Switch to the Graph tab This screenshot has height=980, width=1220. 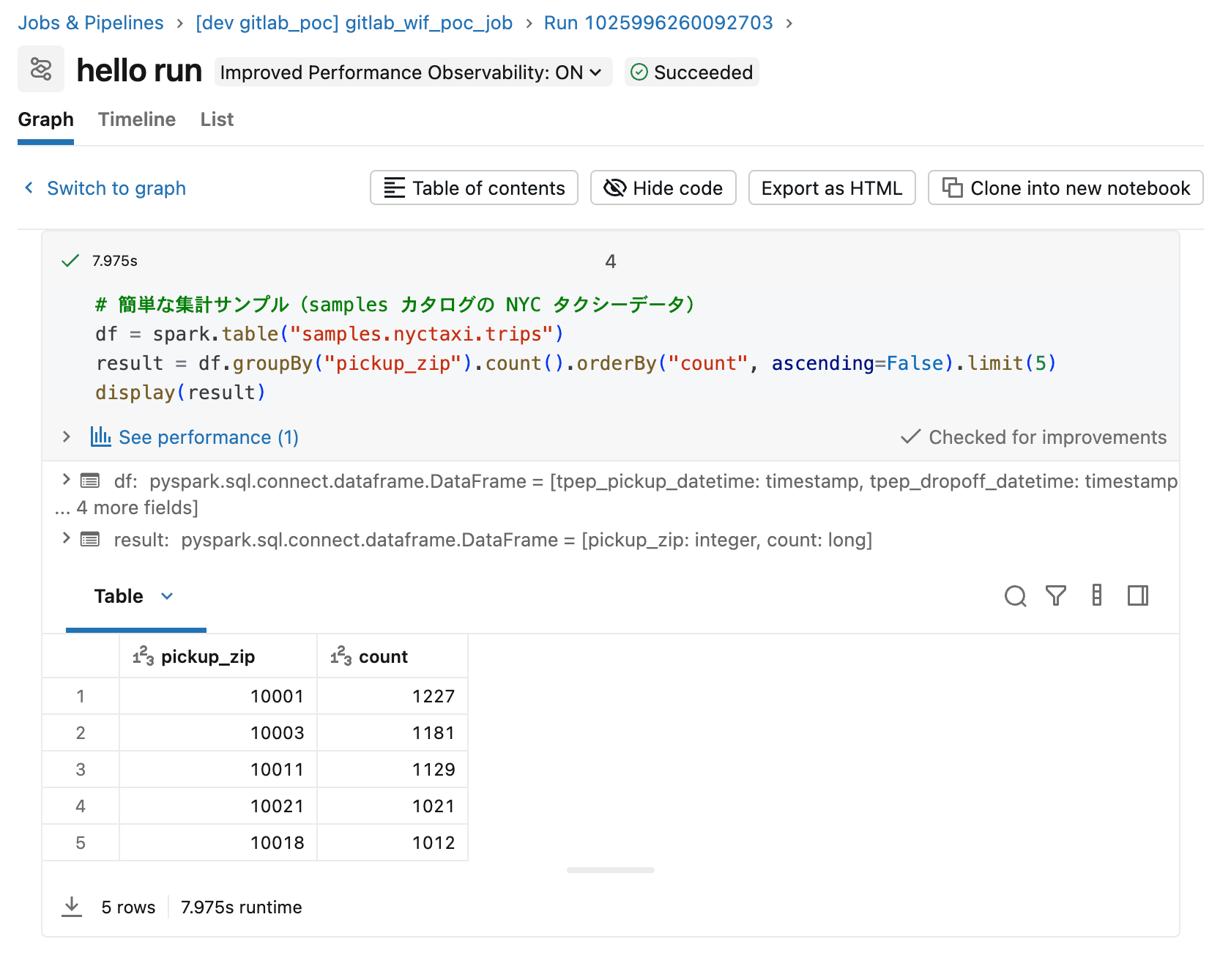click(45, 119)
